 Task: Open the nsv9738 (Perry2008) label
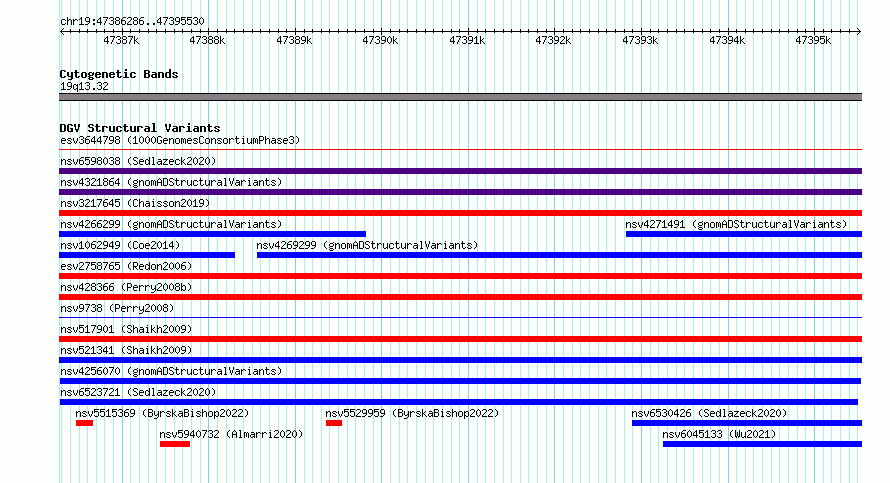click(117, 308)
